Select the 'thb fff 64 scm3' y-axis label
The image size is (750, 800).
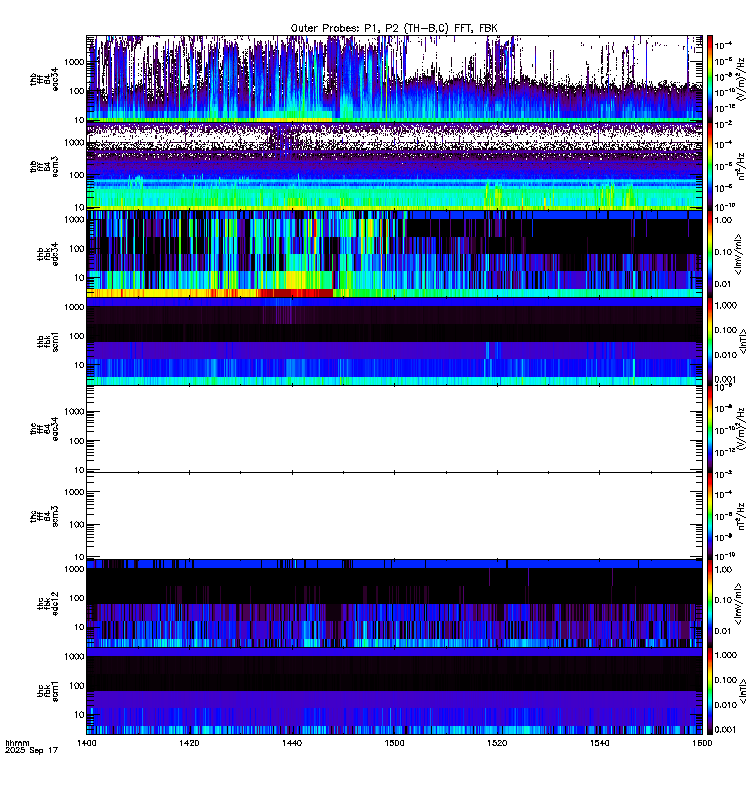coord(44,166)
